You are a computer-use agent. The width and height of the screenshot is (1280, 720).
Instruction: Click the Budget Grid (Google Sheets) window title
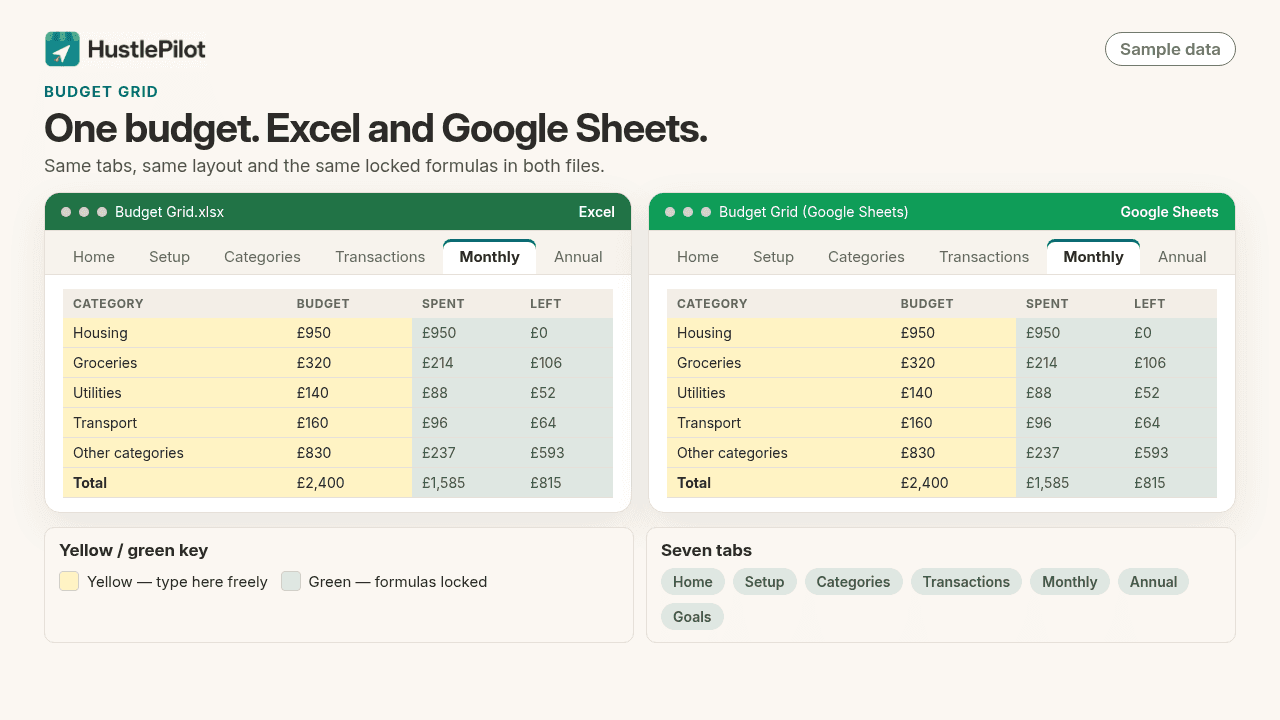coord(813,212)
